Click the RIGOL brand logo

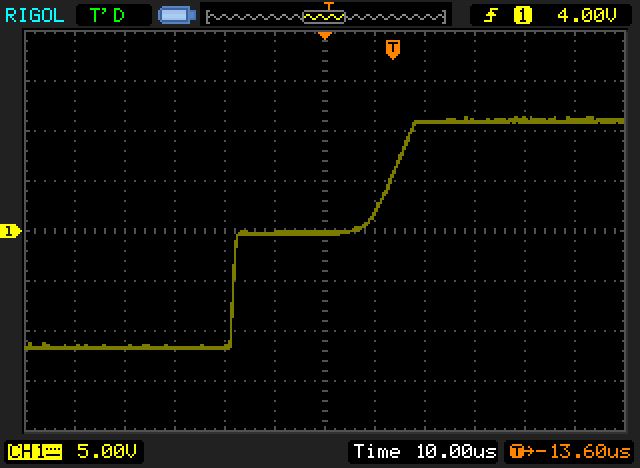tap(35, 16)
